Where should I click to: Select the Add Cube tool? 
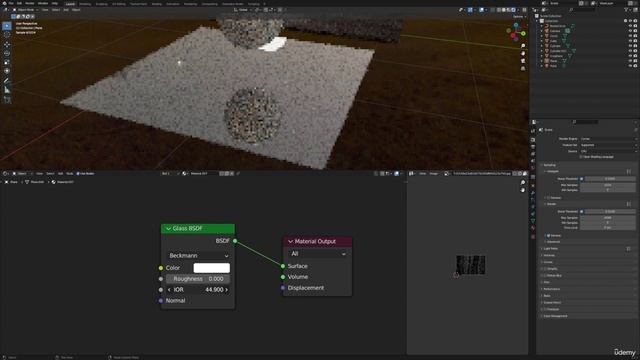click(x=7, y=99)
